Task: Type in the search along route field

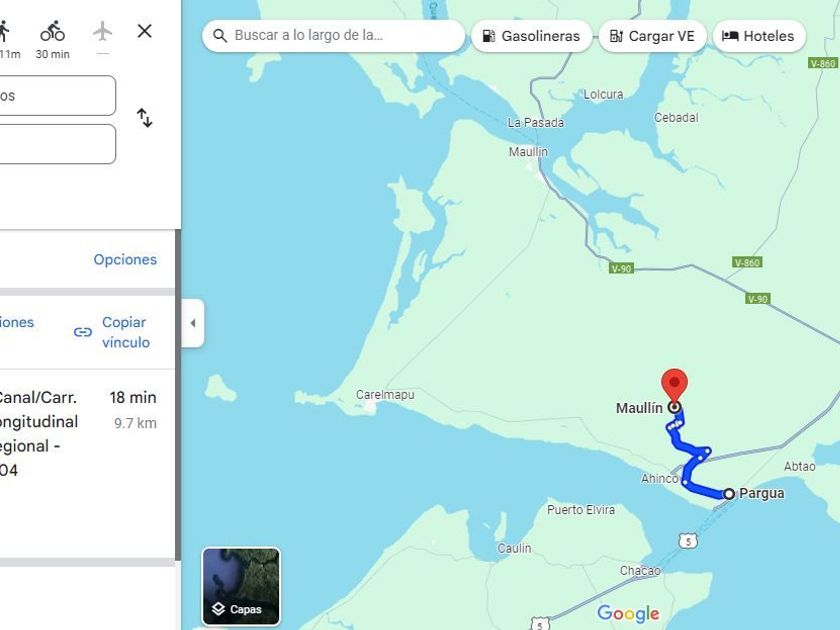Action: coord(340,36)
